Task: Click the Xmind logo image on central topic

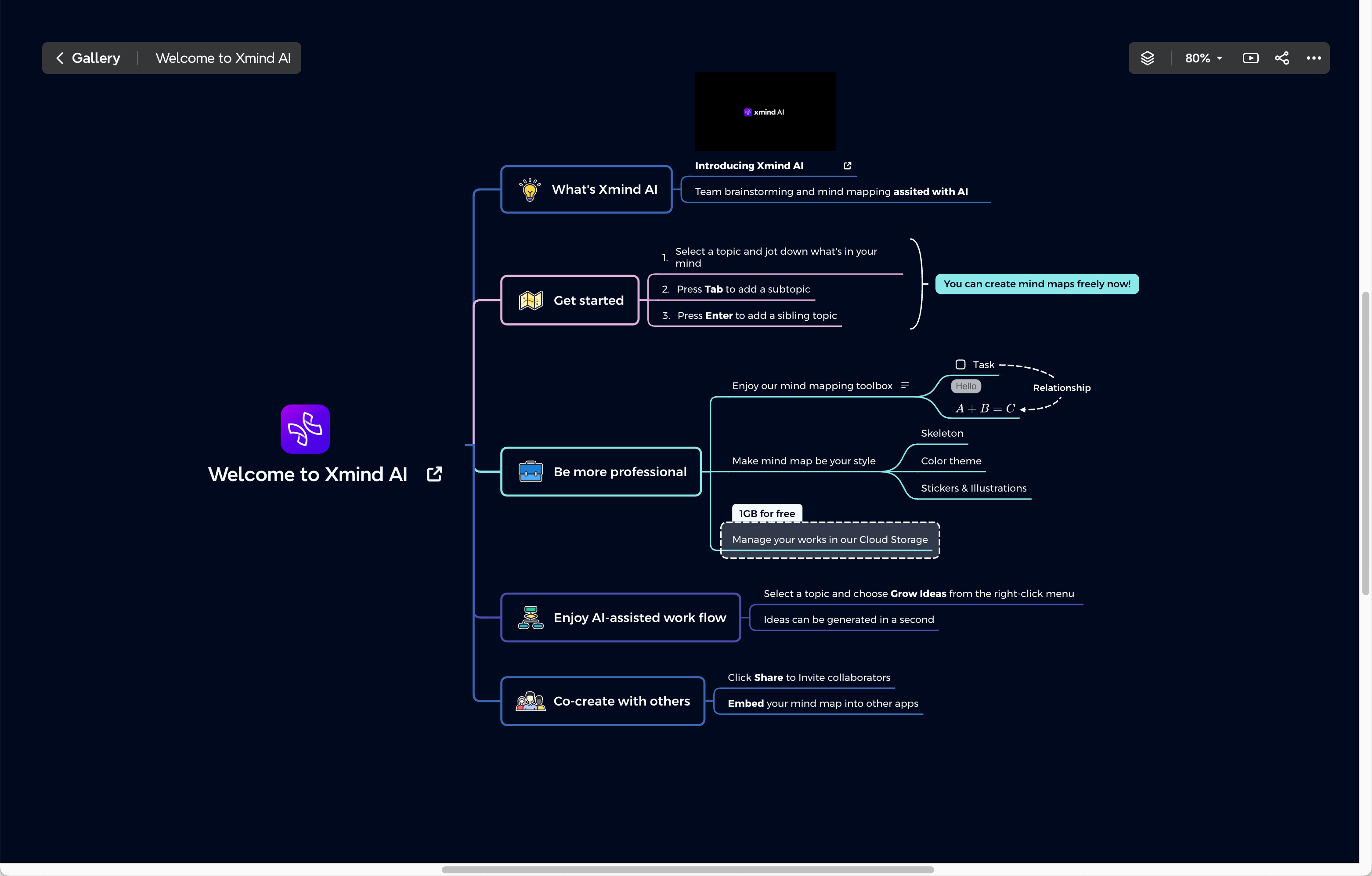Action: click(305, 429)
